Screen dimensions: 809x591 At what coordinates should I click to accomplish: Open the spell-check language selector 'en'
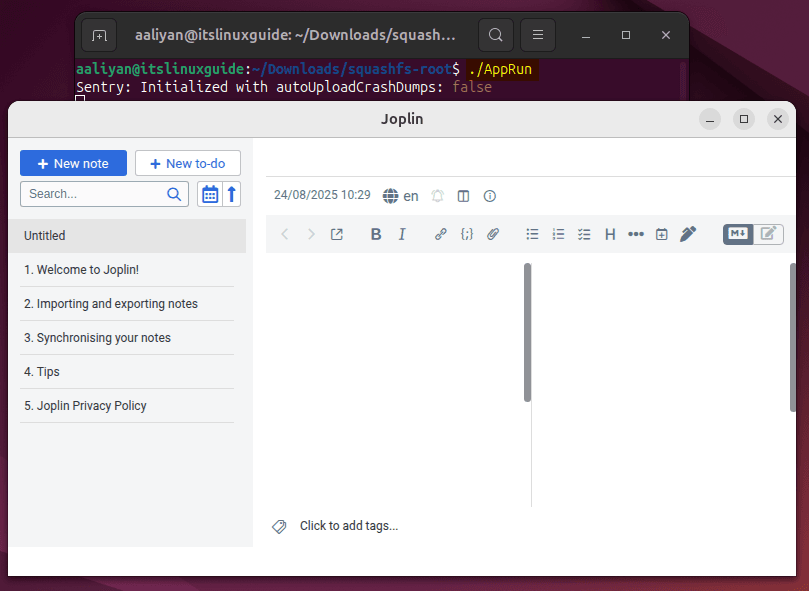coord(401,196)
